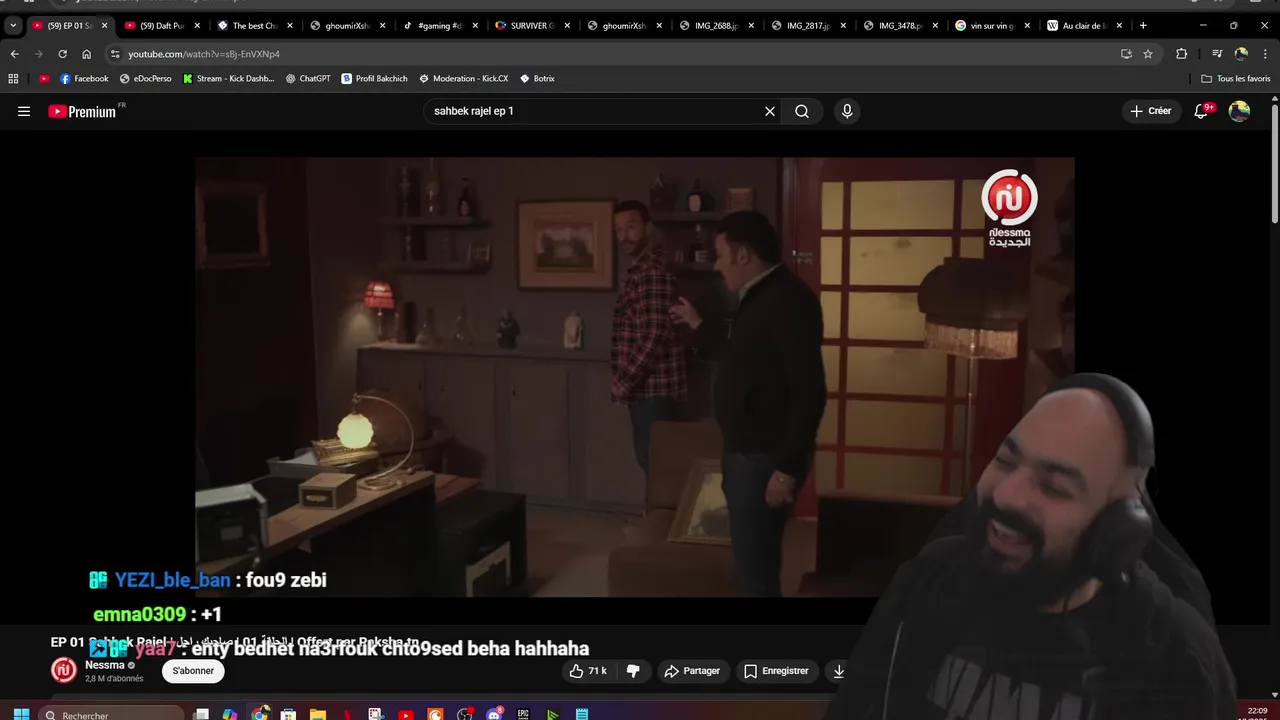Open the Stream - Kick Dashb… bookmark
This screenshot has height=720, width=1280.
pyautogui.click(x=228, y=78)
